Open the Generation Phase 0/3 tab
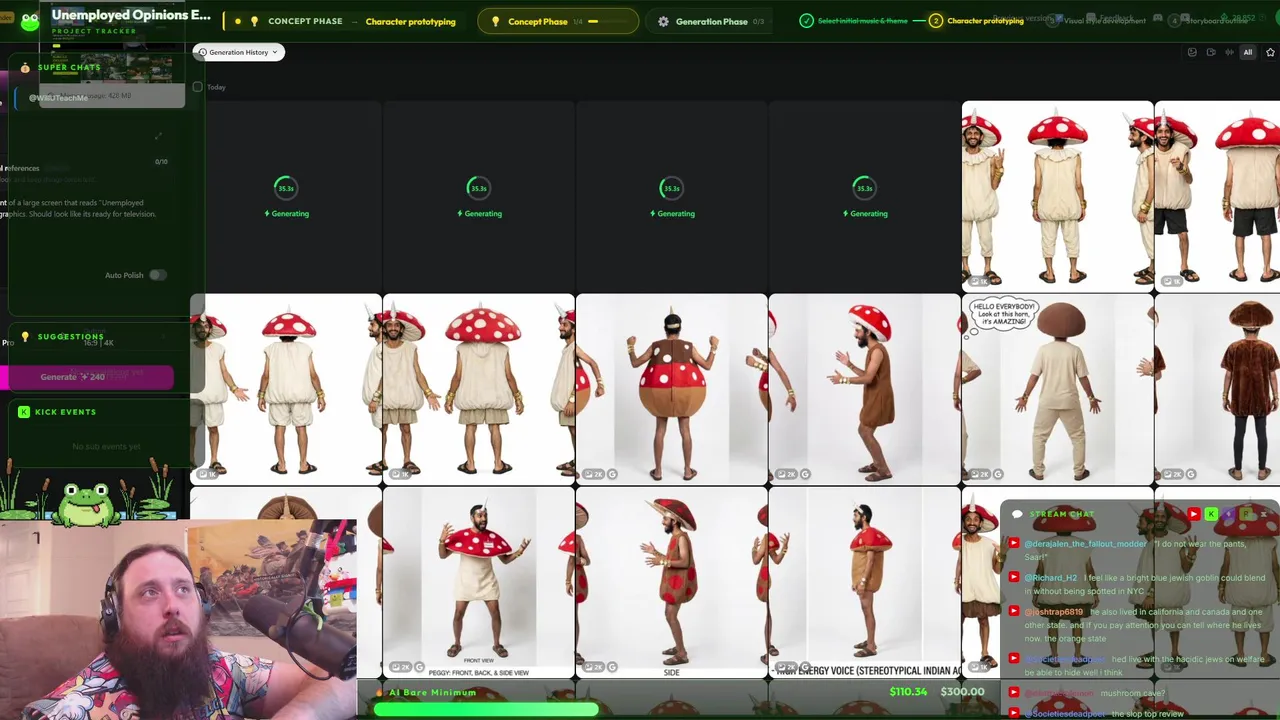Viewport: 1280px width, 720px height. click(x=711, y=21)
